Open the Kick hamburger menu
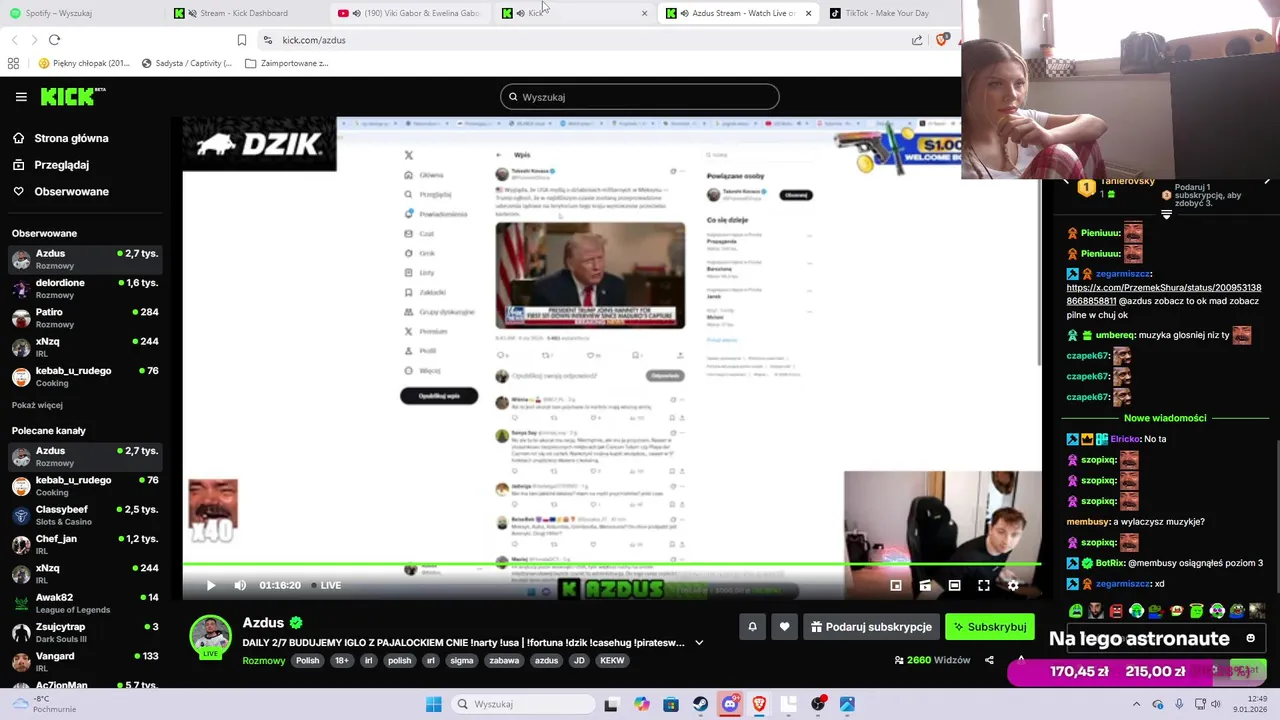The height and width of the screenshot is (720, 1280). pyautogui.click(x=21, y=97)
